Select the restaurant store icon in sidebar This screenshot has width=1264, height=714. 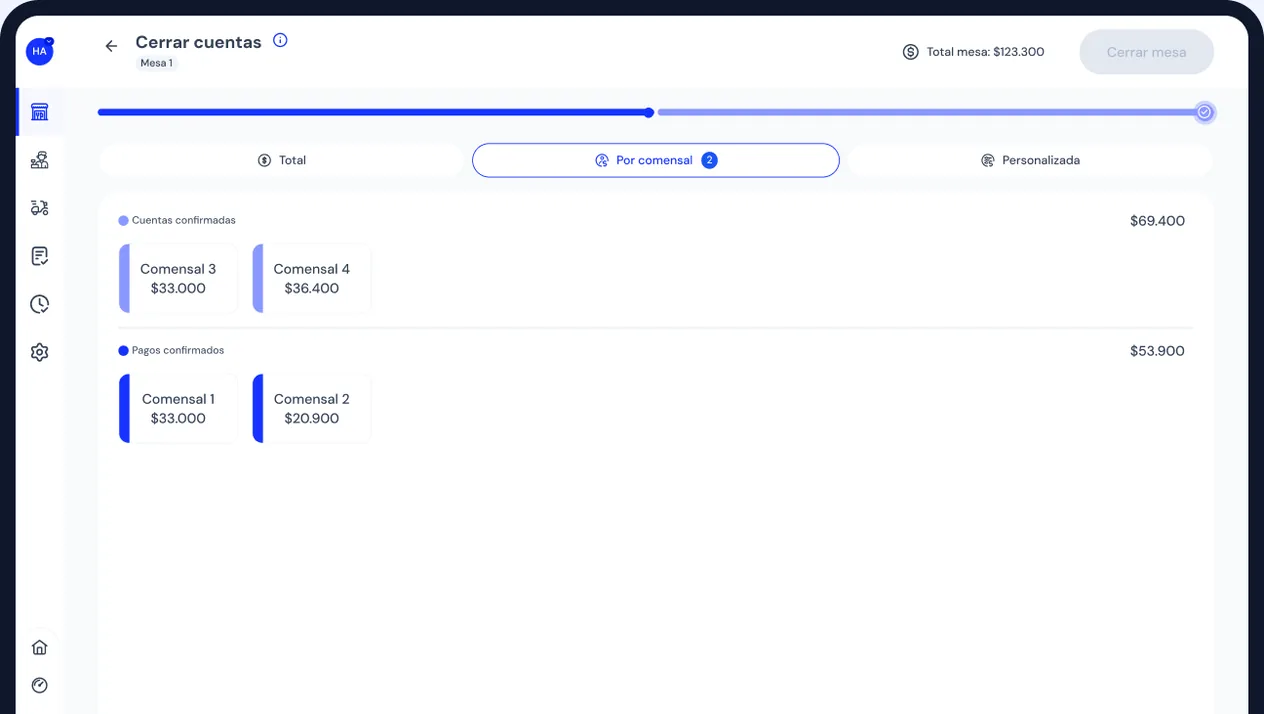(x=40, y=112)
